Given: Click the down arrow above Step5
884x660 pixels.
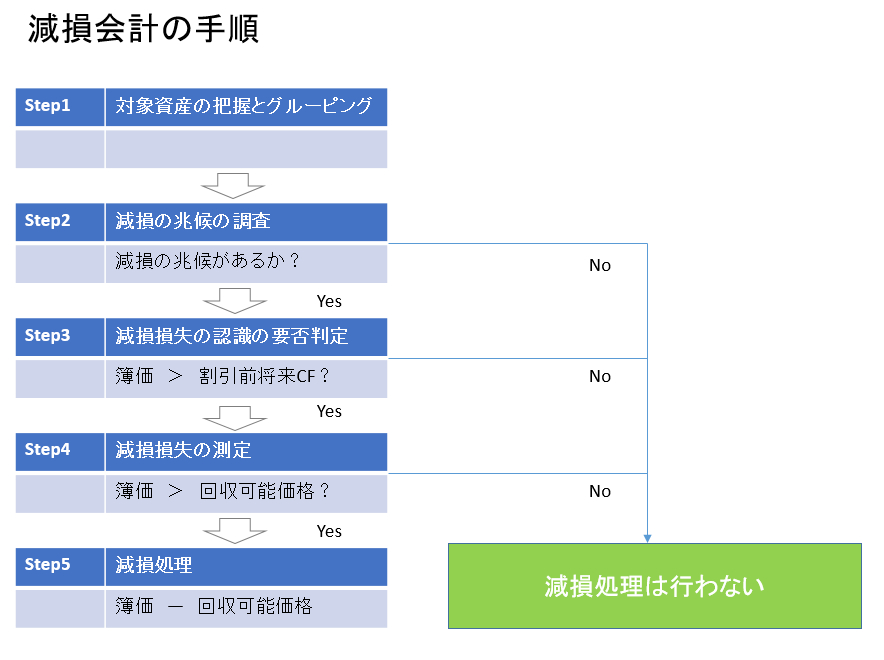Looking at the screenshot, I should [x=235, y=531].
